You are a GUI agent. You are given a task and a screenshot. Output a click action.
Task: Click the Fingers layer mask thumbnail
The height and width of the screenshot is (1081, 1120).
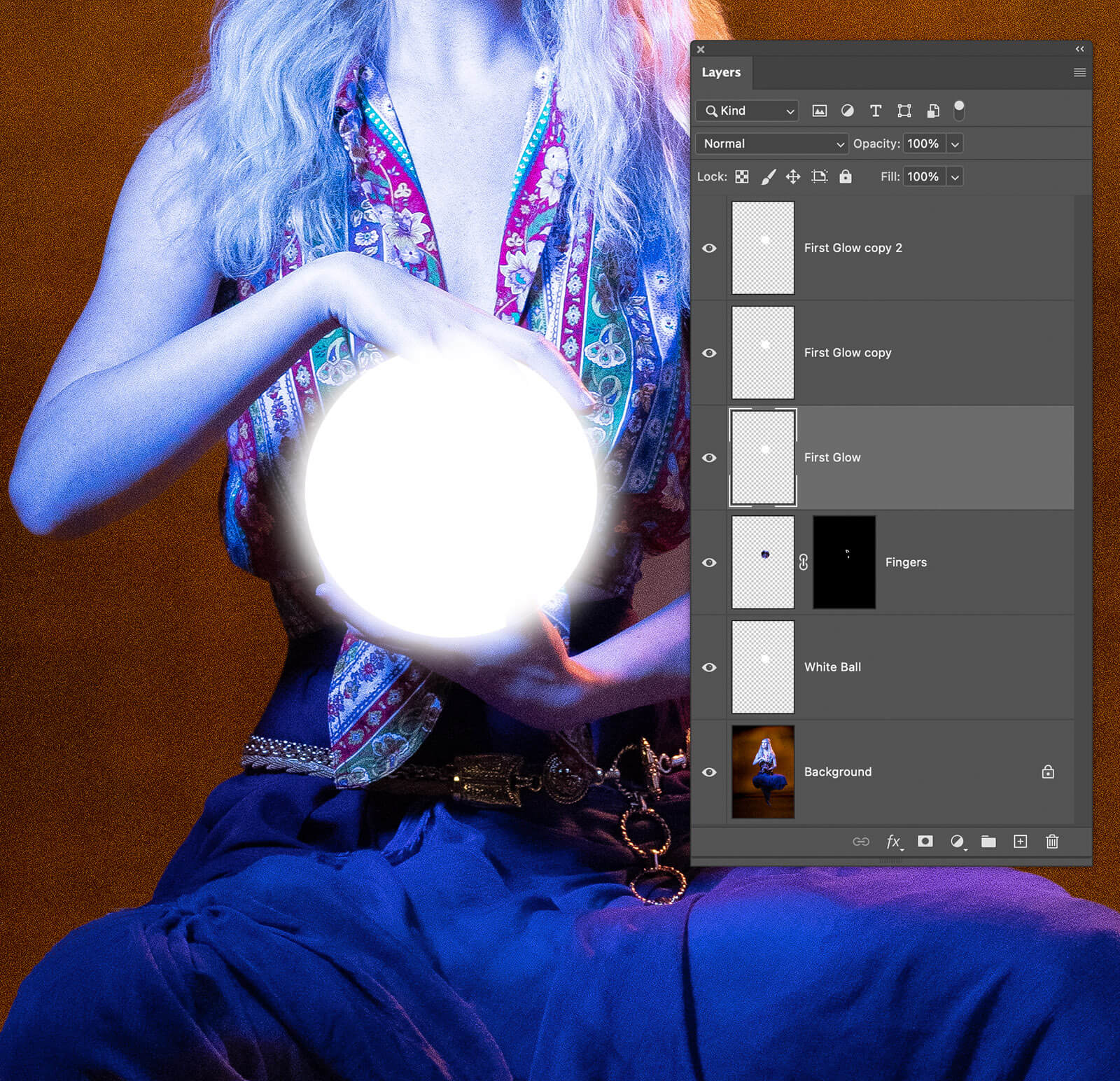(x=844, y=562)
